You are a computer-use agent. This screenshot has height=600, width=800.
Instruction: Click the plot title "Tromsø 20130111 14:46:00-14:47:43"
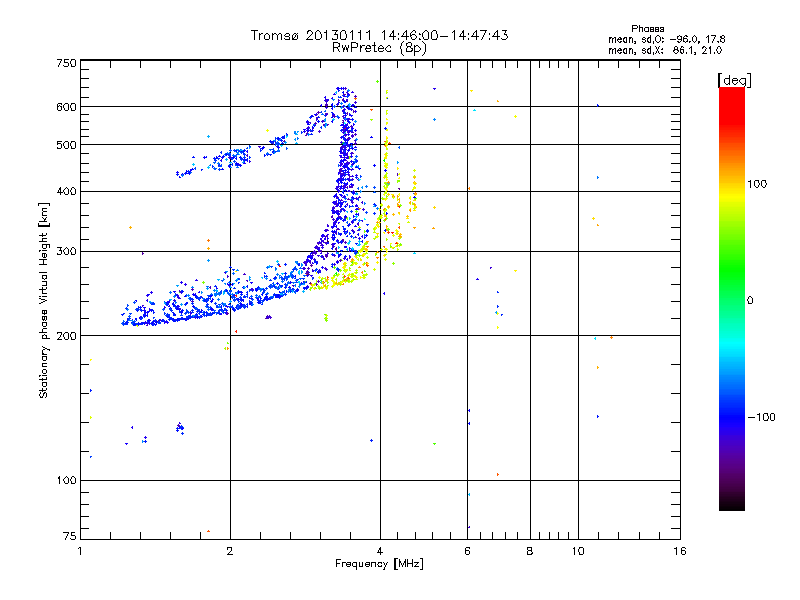point(379,35)
